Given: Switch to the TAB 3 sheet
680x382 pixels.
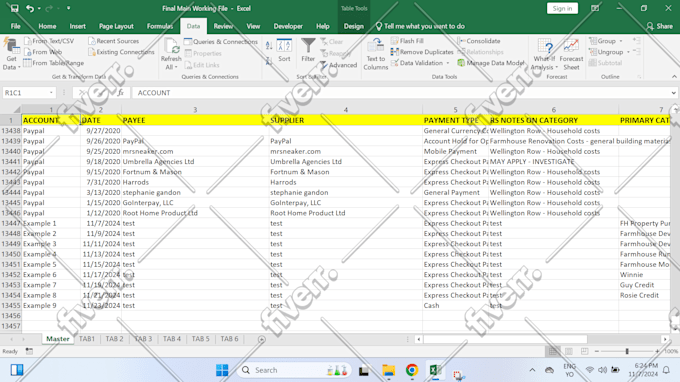Looking at the screenshot, I should [x=143, y=339].
